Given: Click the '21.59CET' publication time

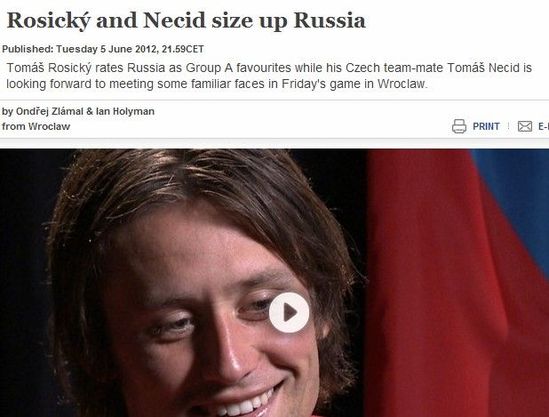Looking at the screenshot, I should 183,49.
